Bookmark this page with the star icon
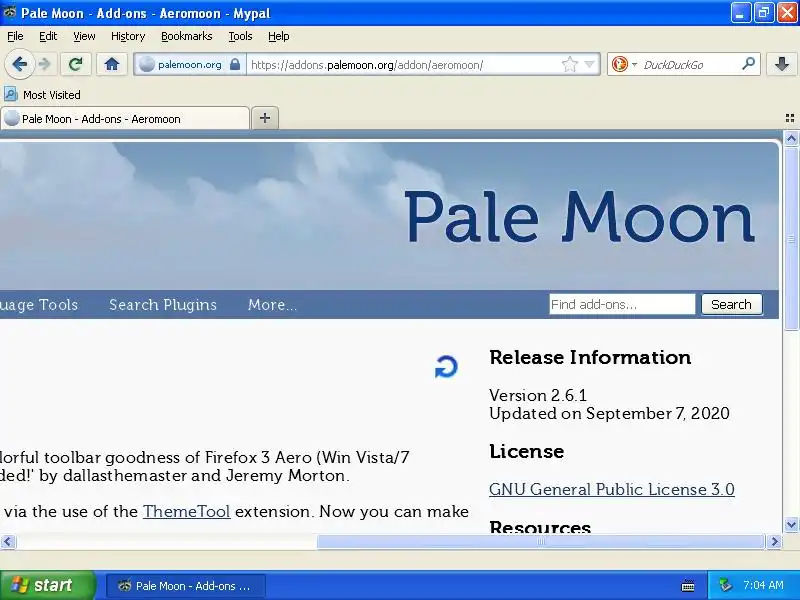 click(x=569, y=64)
